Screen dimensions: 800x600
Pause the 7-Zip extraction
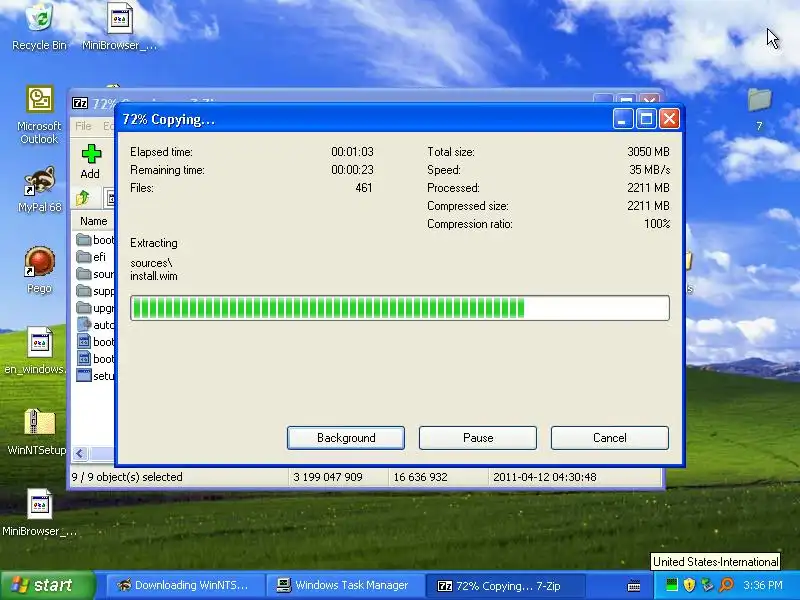point(478,438)
